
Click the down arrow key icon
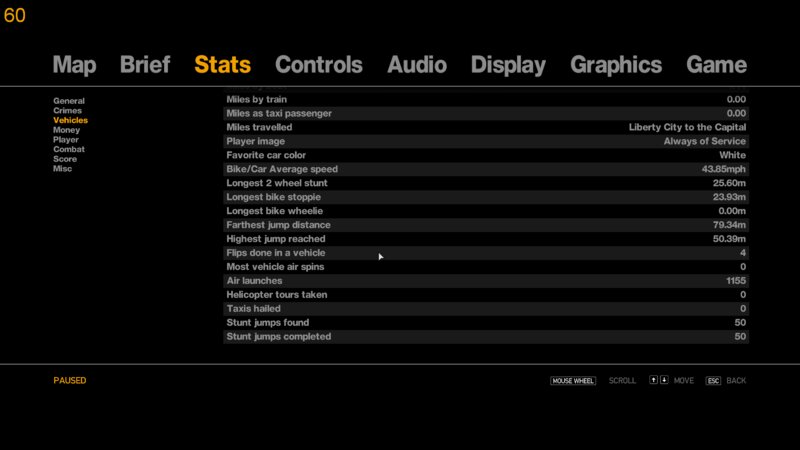664,380
